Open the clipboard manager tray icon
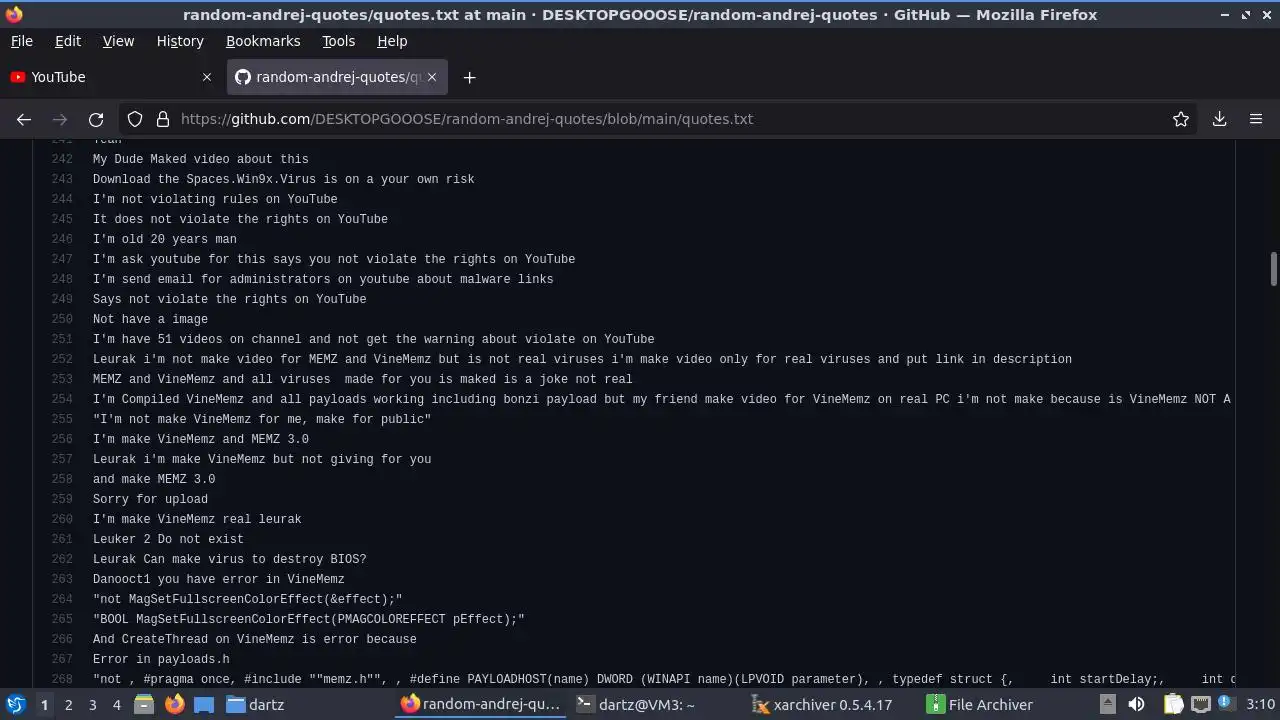The width and height of the screenshot is (1280, 720). pos(1173,705)
